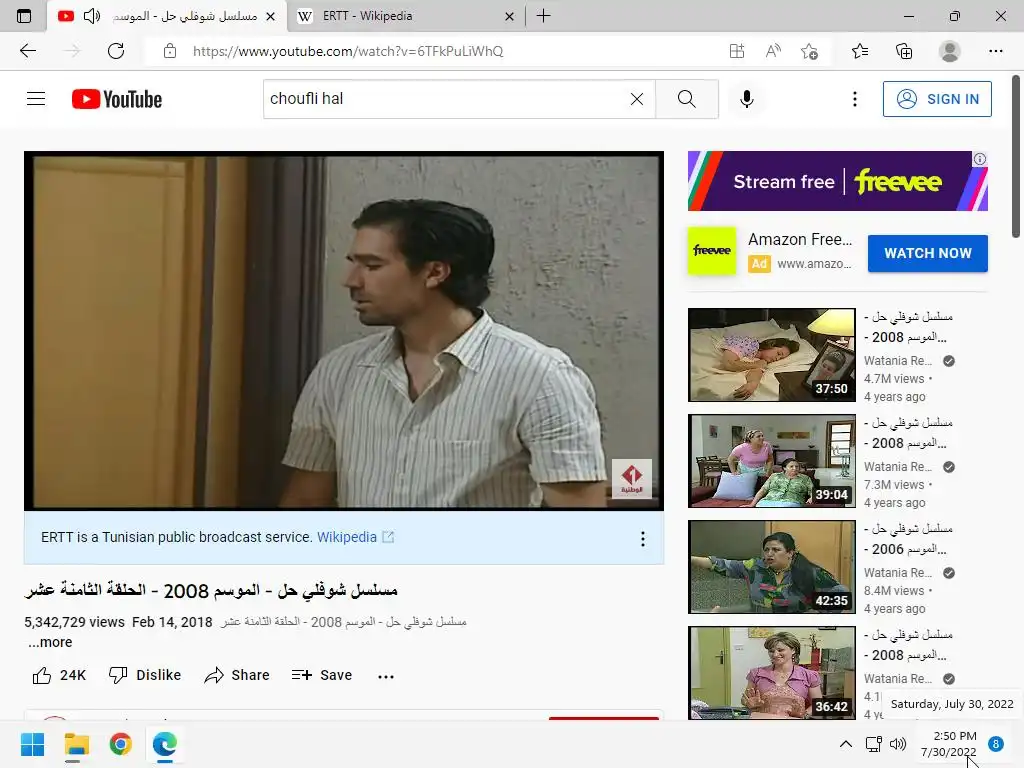The height and width of the screenshot is (768, 1024).
Task: Like the video with thumbs up
Action: (x=59, y=675)
